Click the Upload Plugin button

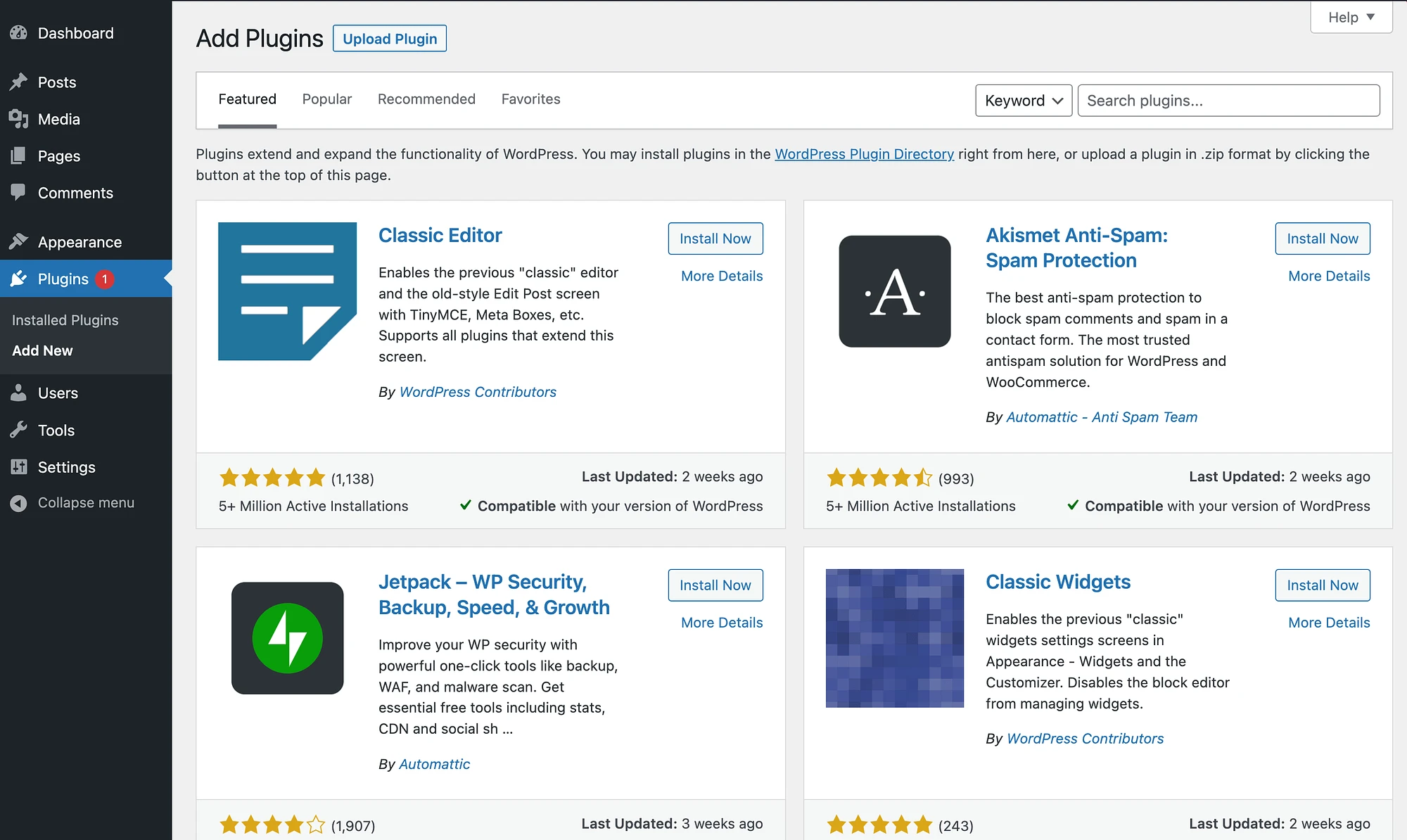(x=390, y=38)
